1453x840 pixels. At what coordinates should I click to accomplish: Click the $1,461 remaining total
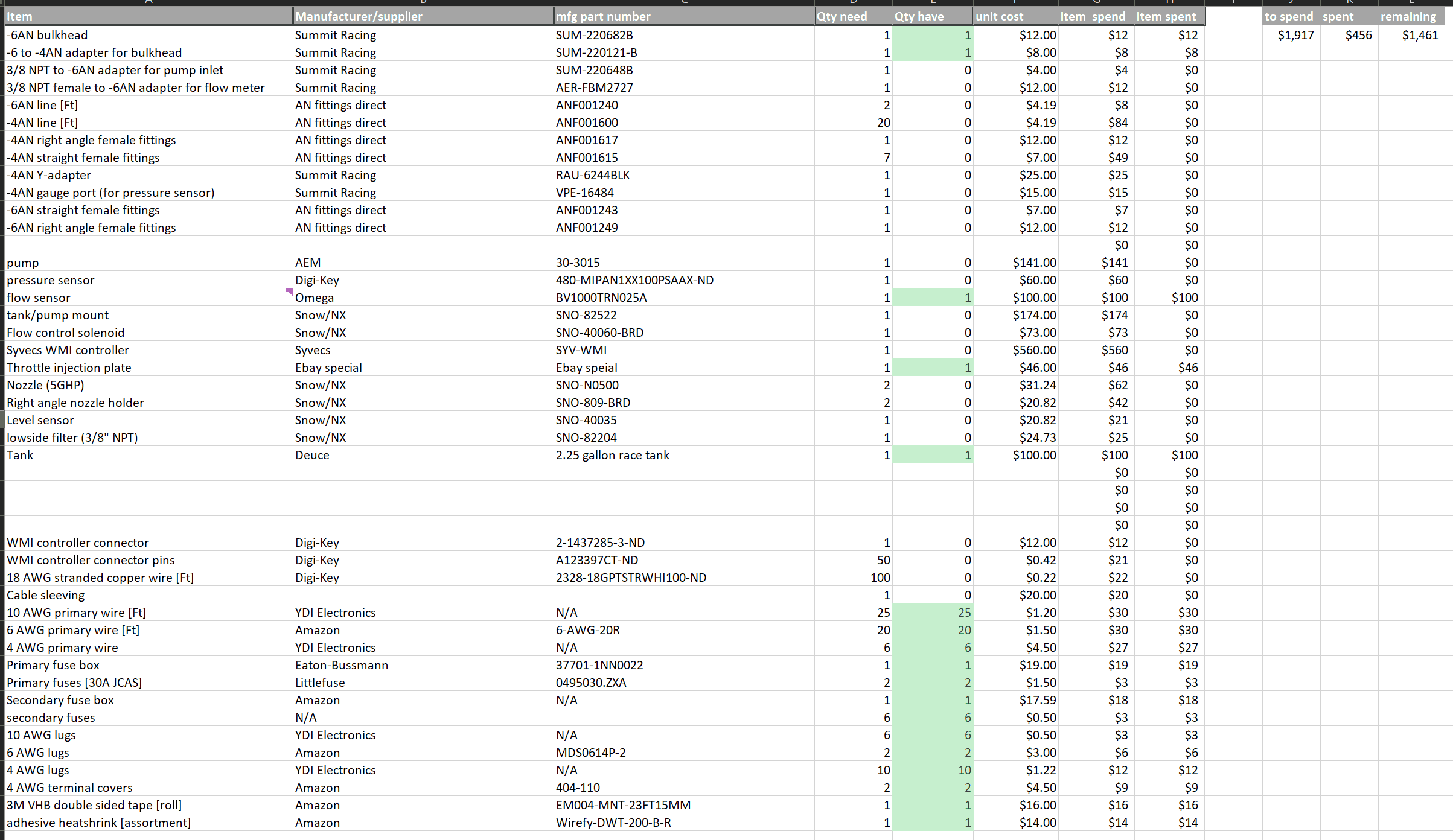(x=1411, y=35)
